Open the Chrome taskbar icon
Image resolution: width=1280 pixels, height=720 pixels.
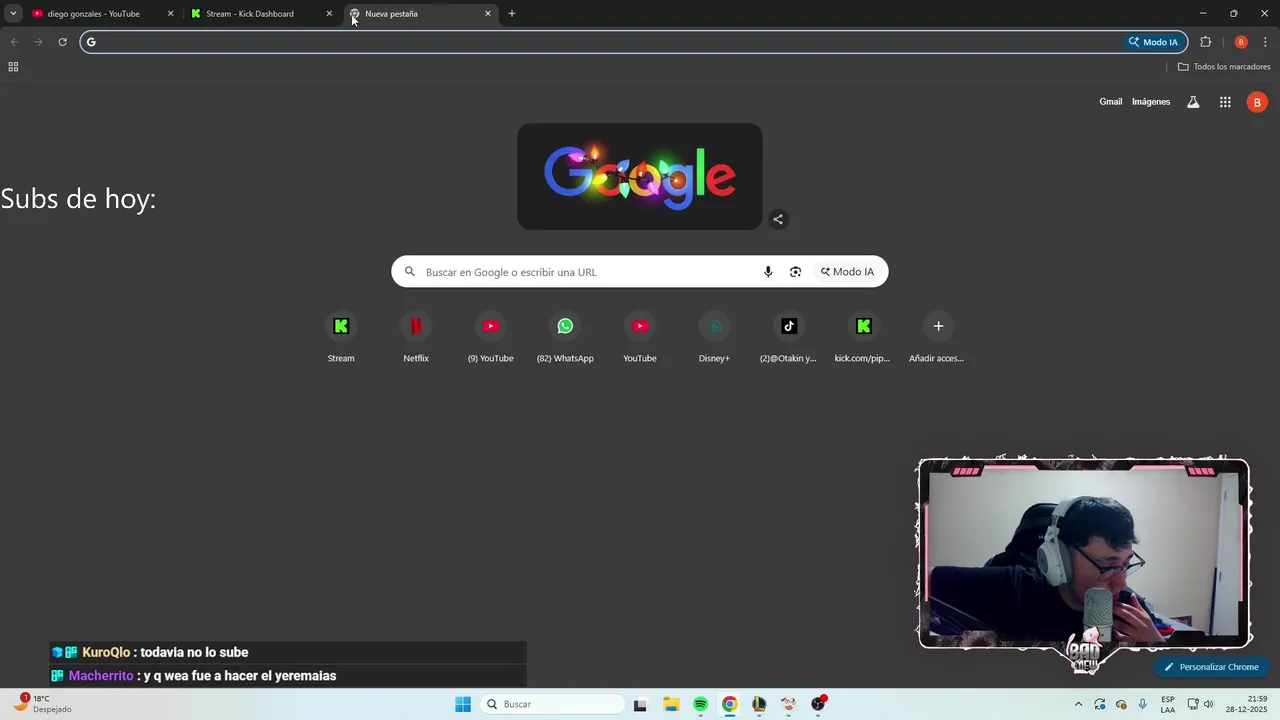[x=730, y=704]
